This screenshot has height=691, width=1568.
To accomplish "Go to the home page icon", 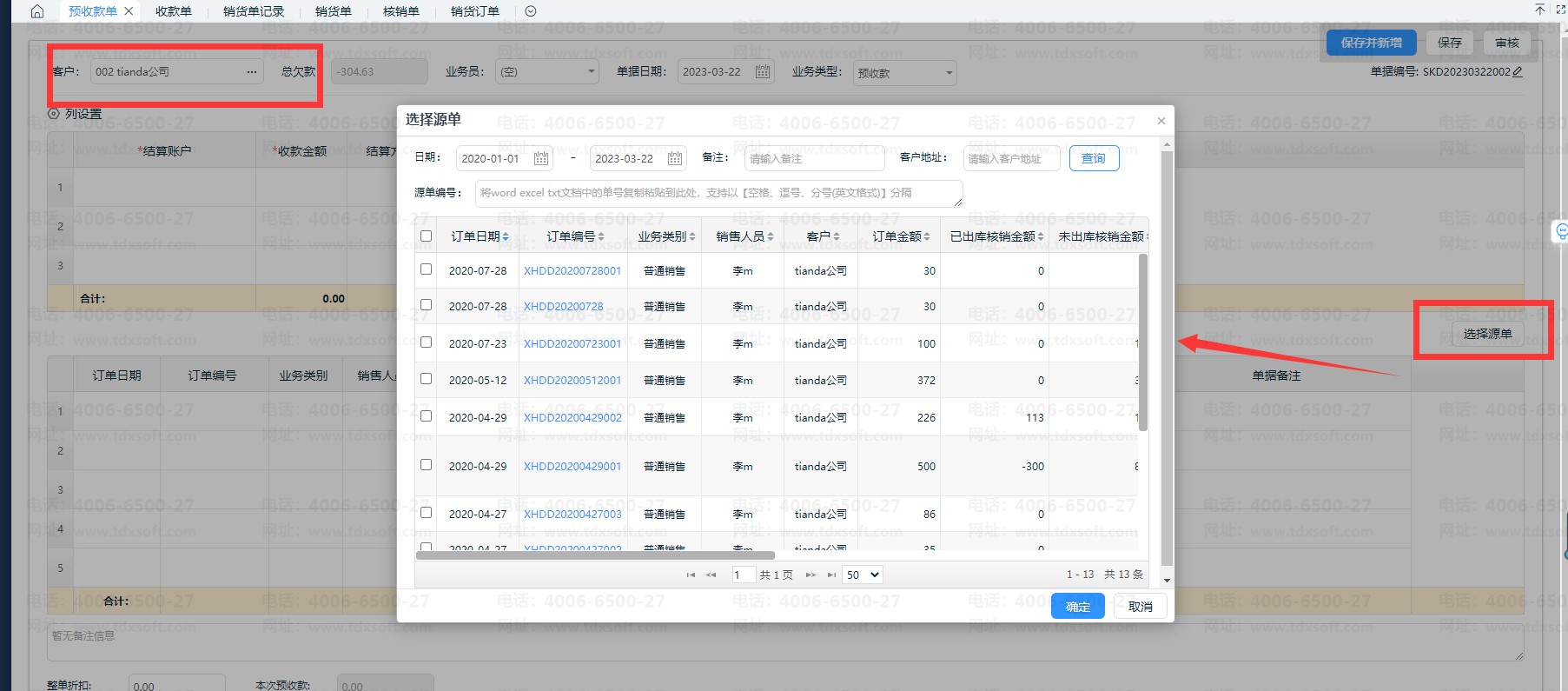I will tap(36, 11).
